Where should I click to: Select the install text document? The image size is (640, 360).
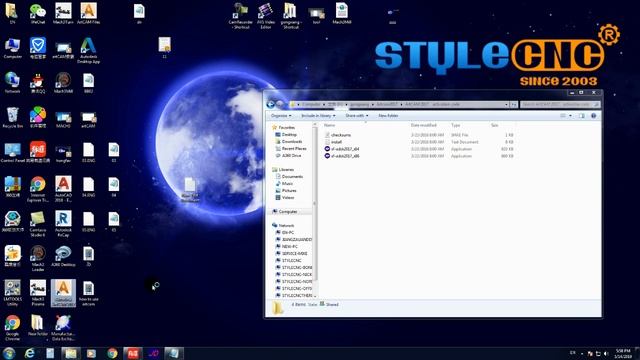click(336, 142)
